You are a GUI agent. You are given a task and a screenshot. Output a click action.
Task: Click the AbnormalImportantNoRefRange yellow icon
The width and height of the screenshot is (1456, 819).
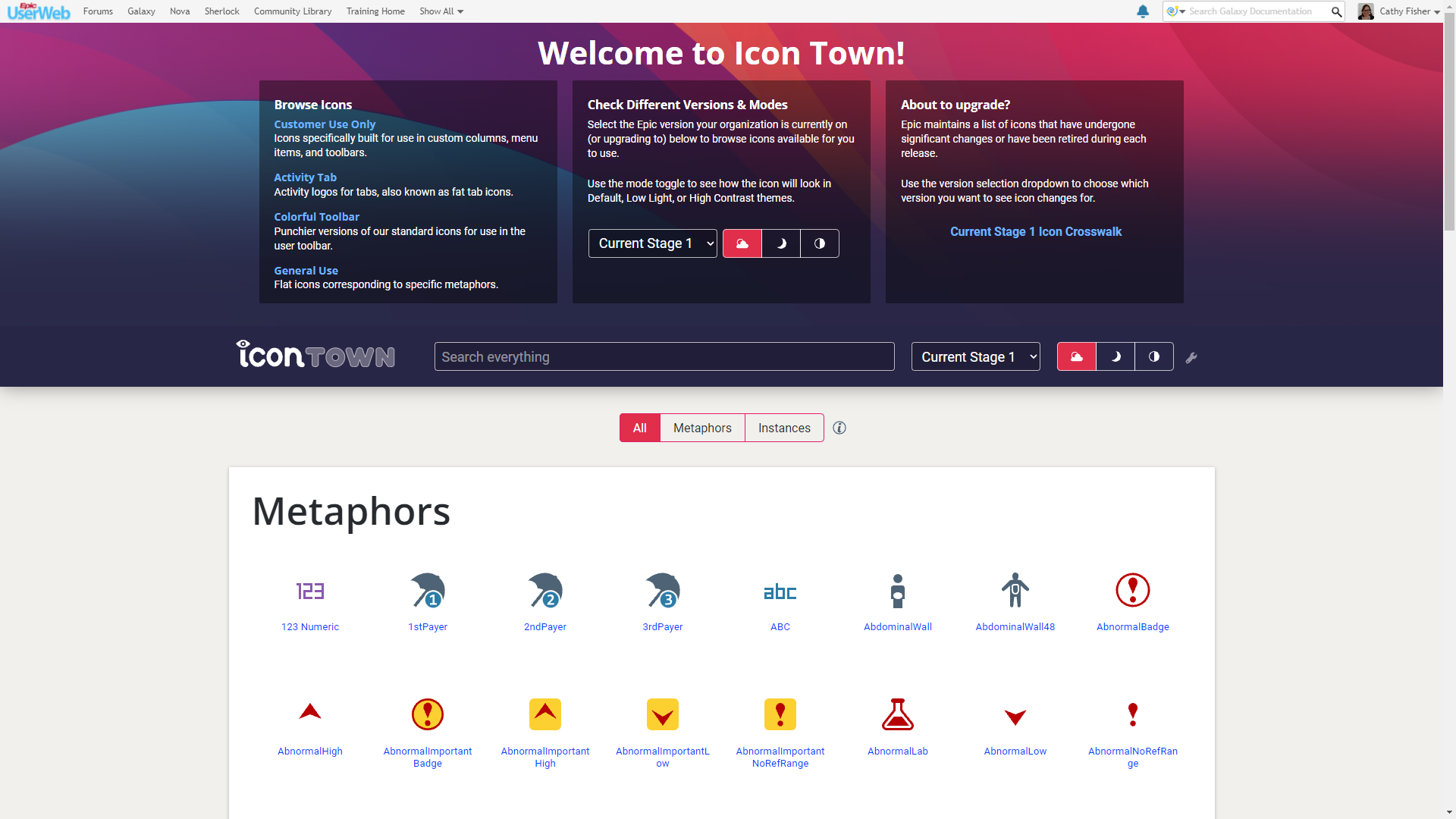coord(780,714)
